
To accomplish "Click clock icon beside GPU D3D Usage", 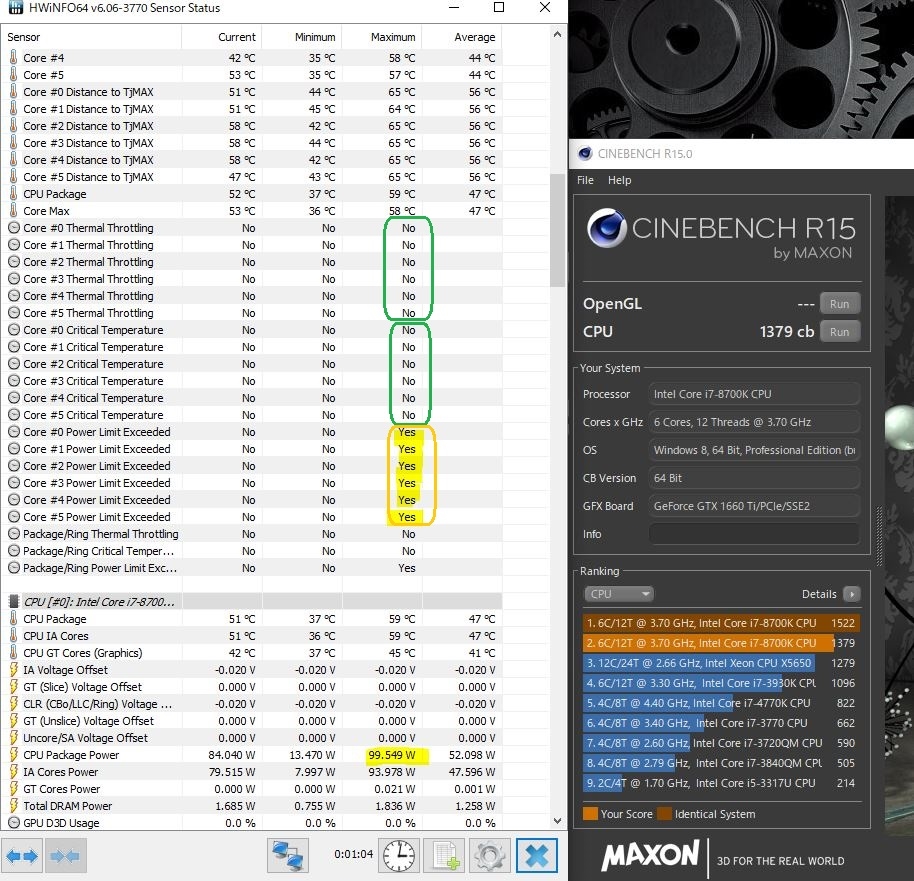I will click(x=13, y=823).
